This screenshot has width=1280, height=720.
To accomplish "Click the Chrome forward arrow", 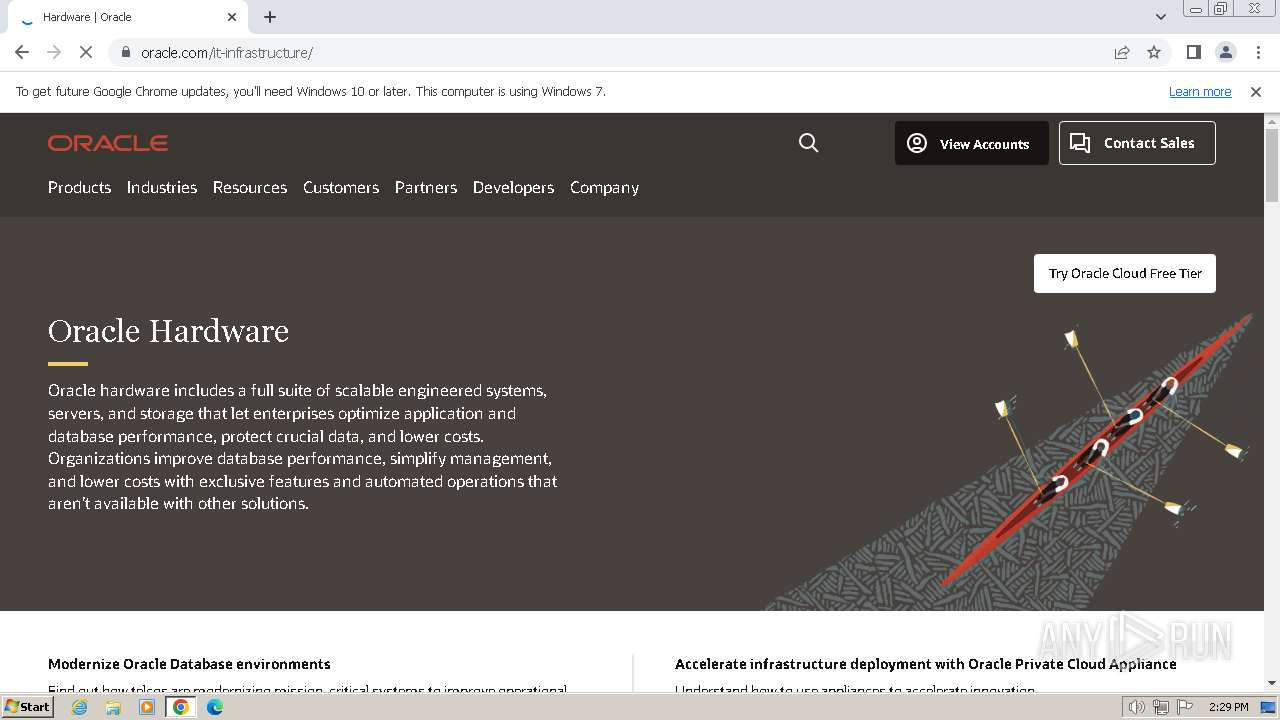I will pos(54,52).
